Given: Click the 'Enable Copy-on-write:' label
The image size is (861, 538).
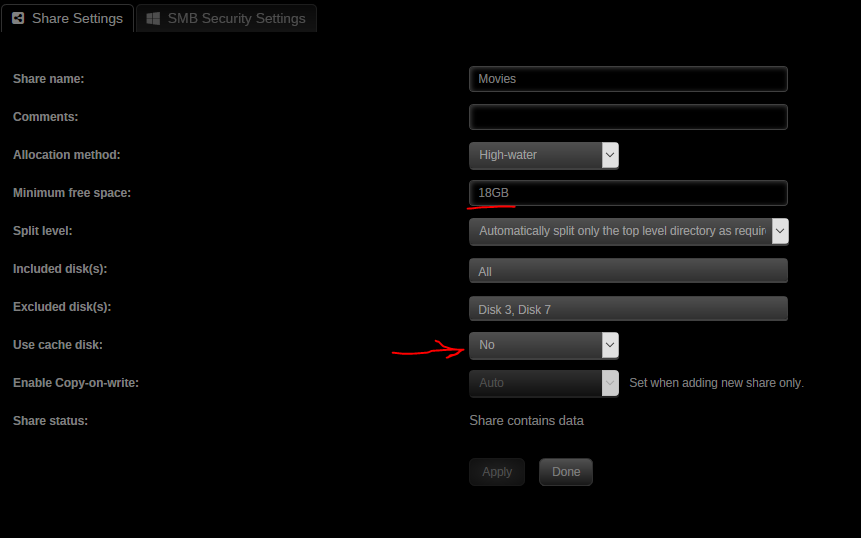Looking at the screenshot, I should [x=76, y=383].
